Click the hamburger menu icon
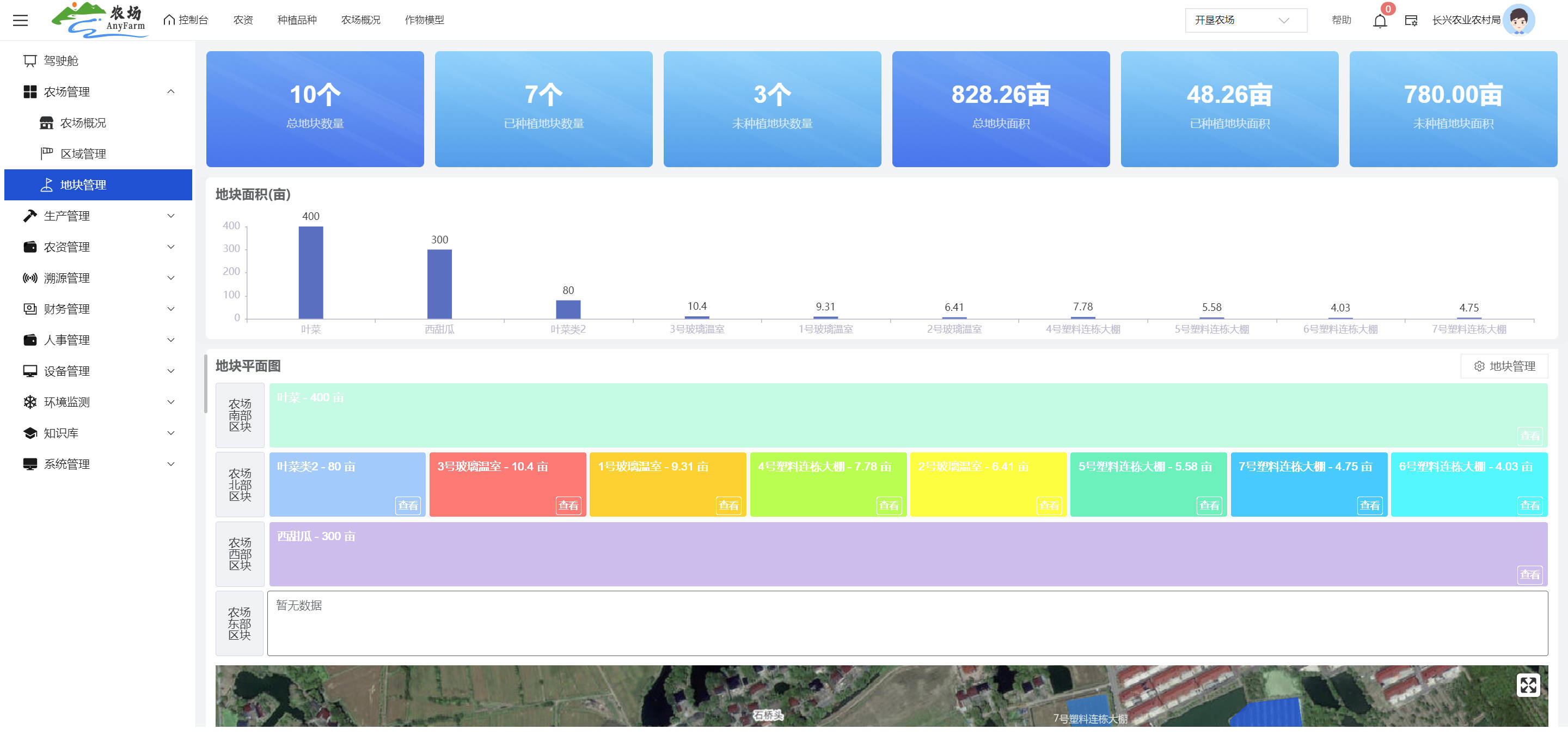 tap(20, 20)
